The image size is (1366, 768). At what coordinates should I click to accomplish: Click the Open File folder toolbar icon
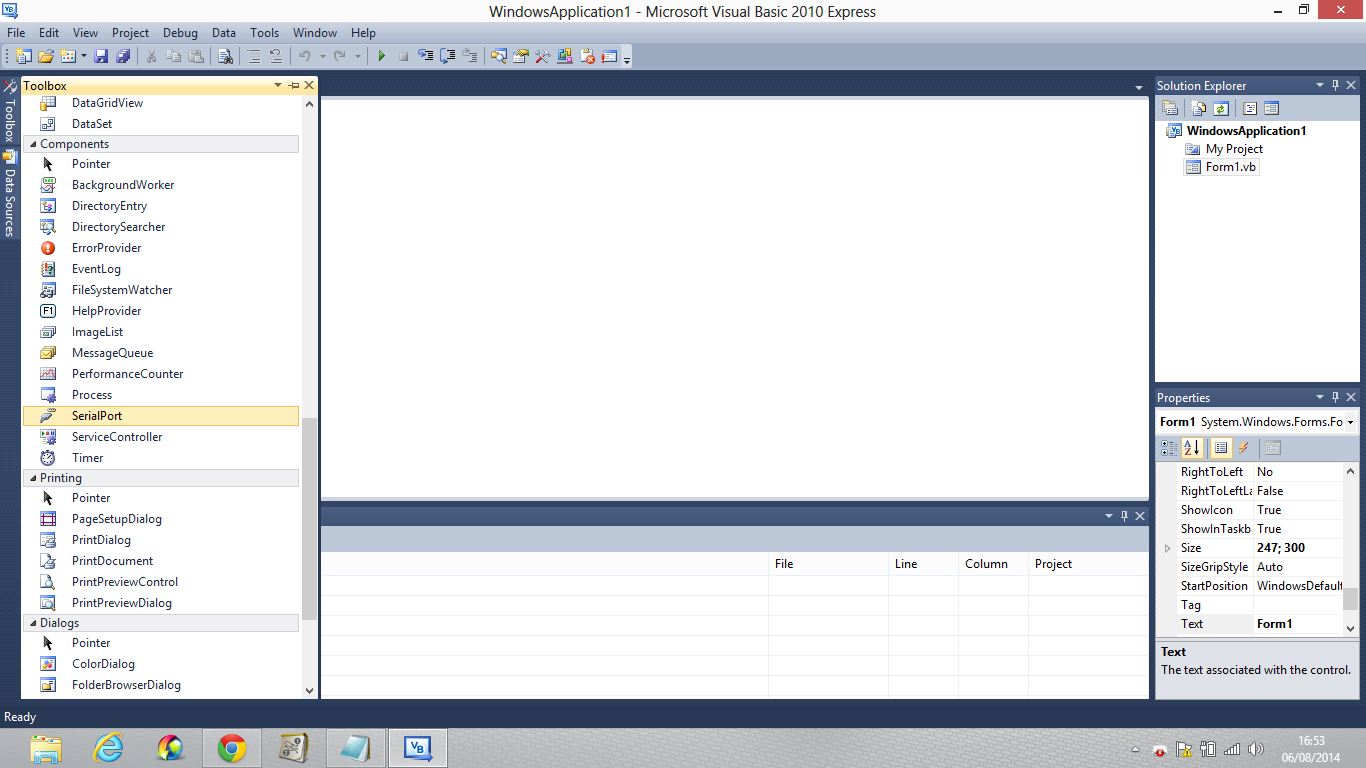coord(46,56)
